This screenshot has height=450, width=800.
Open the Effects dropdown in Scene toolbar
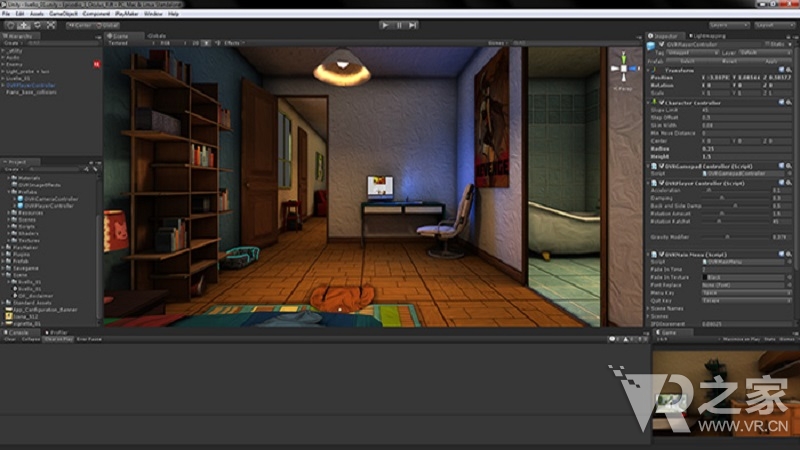234,43
